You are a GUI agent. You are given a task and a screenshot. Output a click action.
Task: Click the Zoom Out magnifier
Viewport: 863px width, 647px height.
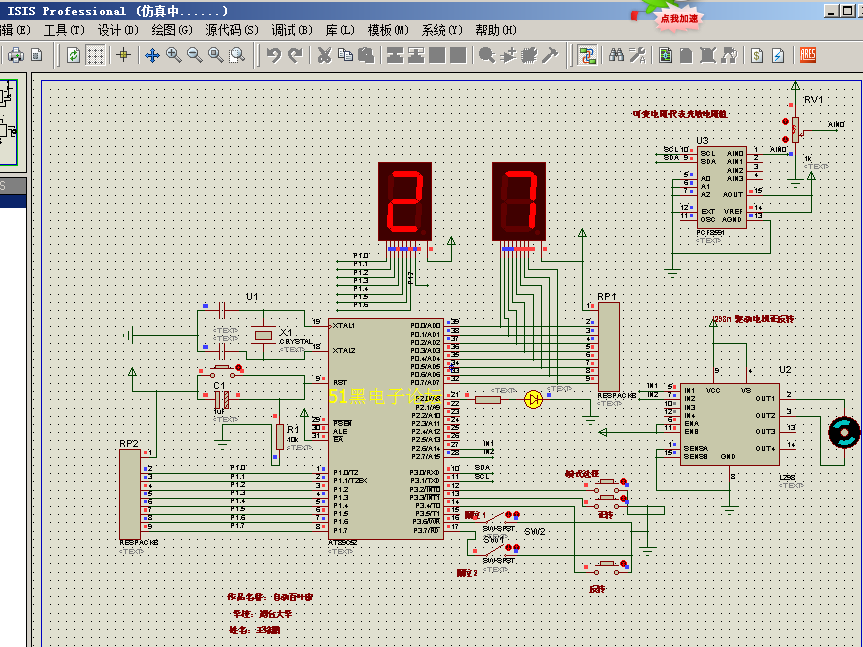click(x=194, y=55)
